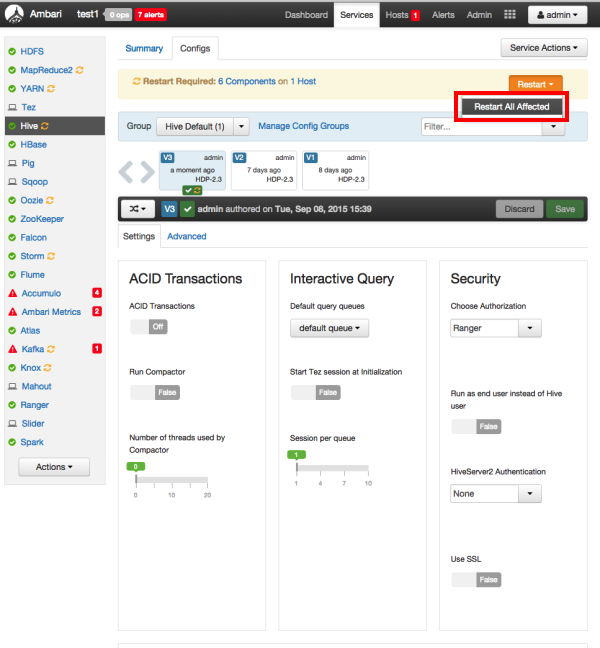This screenshot has height=648, width=600.
Task: Go to next config versions arrow
Action: click(x=148, y=172)
